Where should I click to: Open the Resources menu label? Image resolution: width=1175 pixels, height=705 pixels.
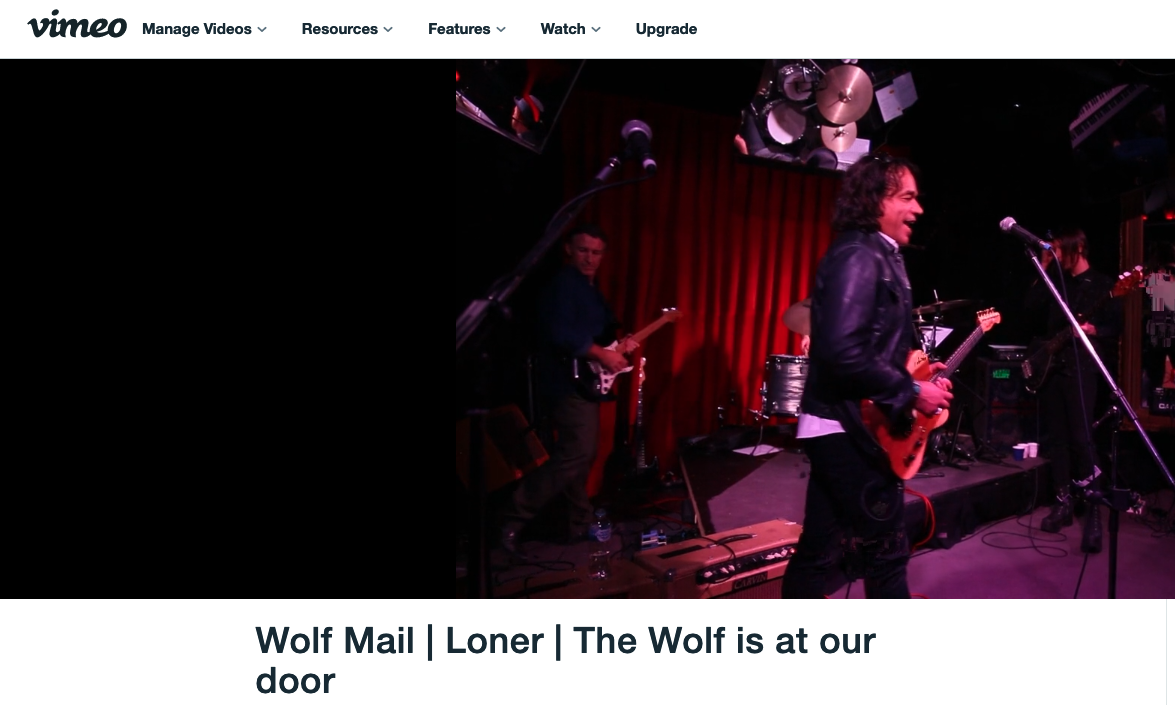pos(339,29)
